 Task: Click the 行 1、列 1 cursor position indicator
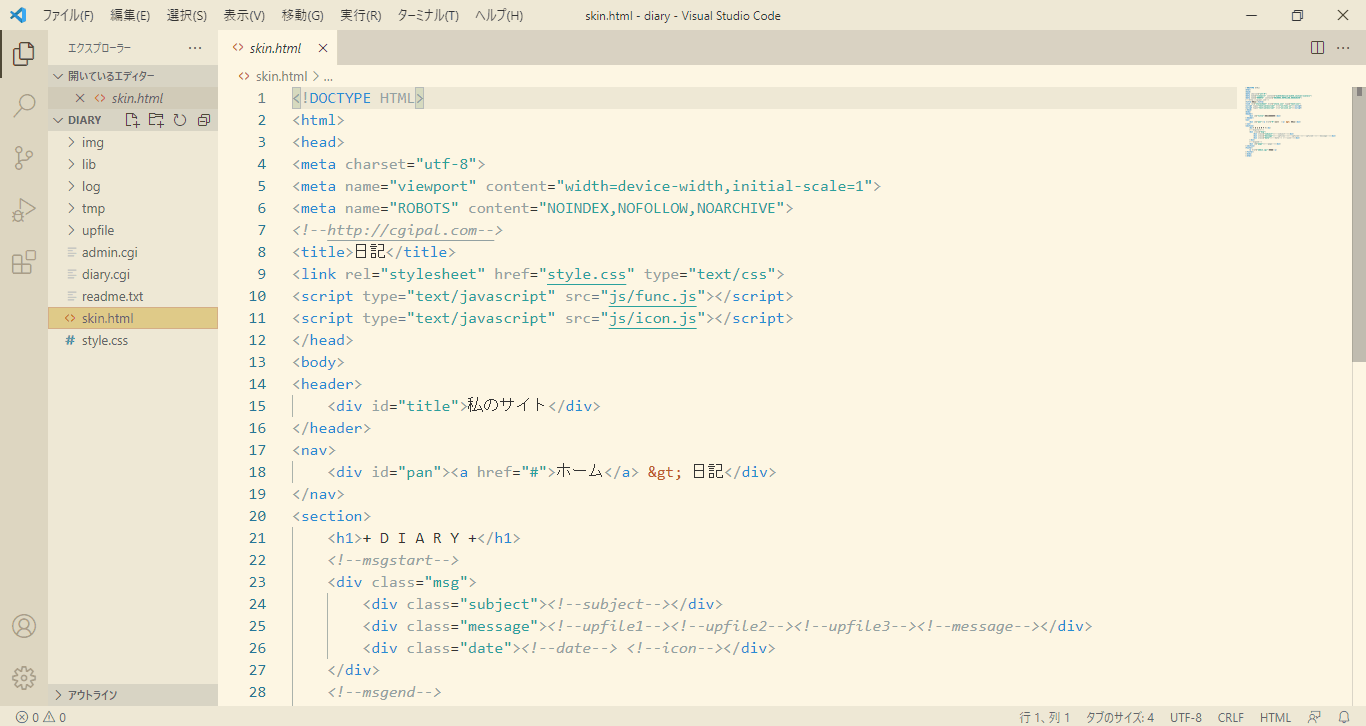coord(1045,717)
